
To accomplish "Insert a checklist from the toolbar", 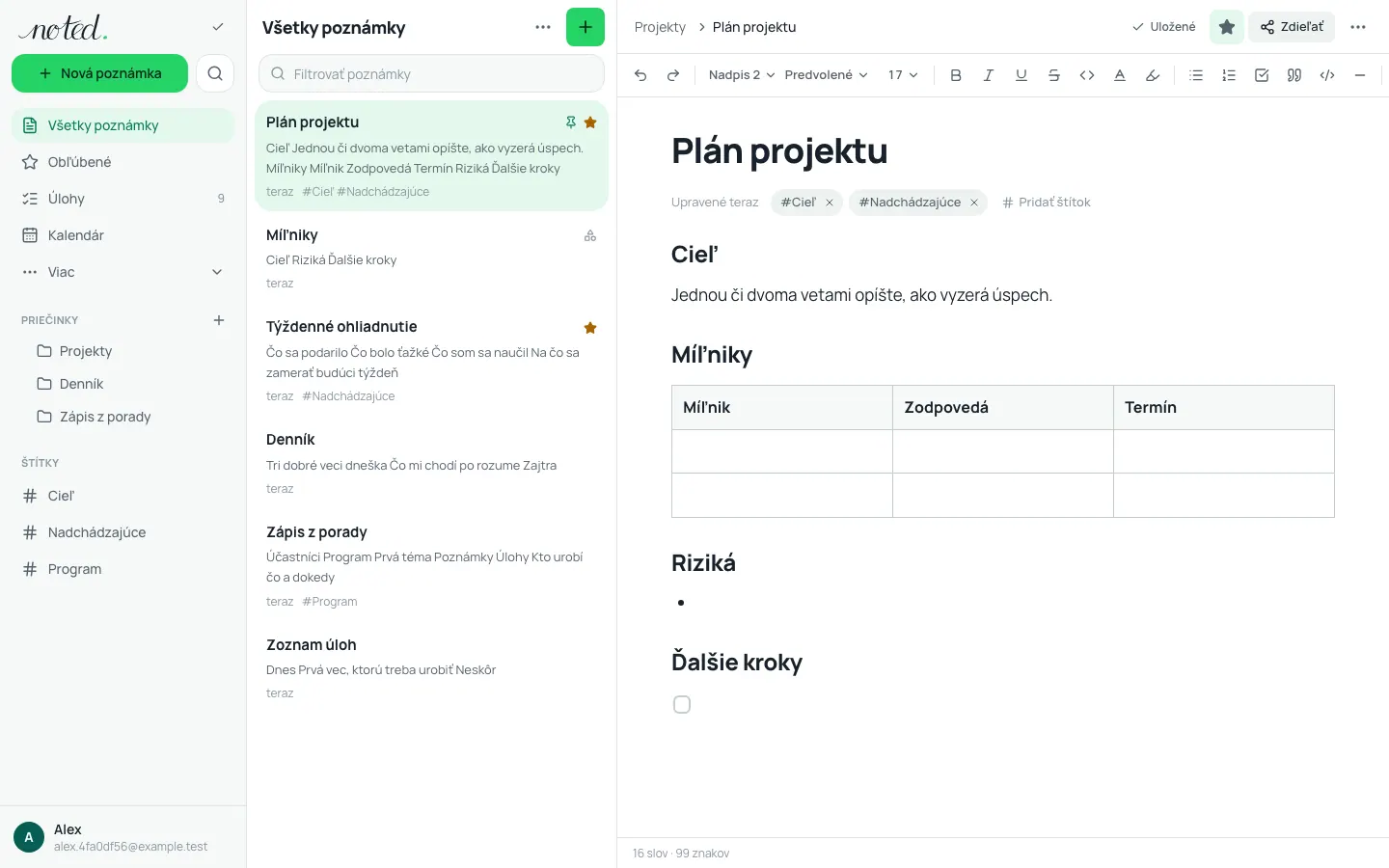I will pos(1262,75).
